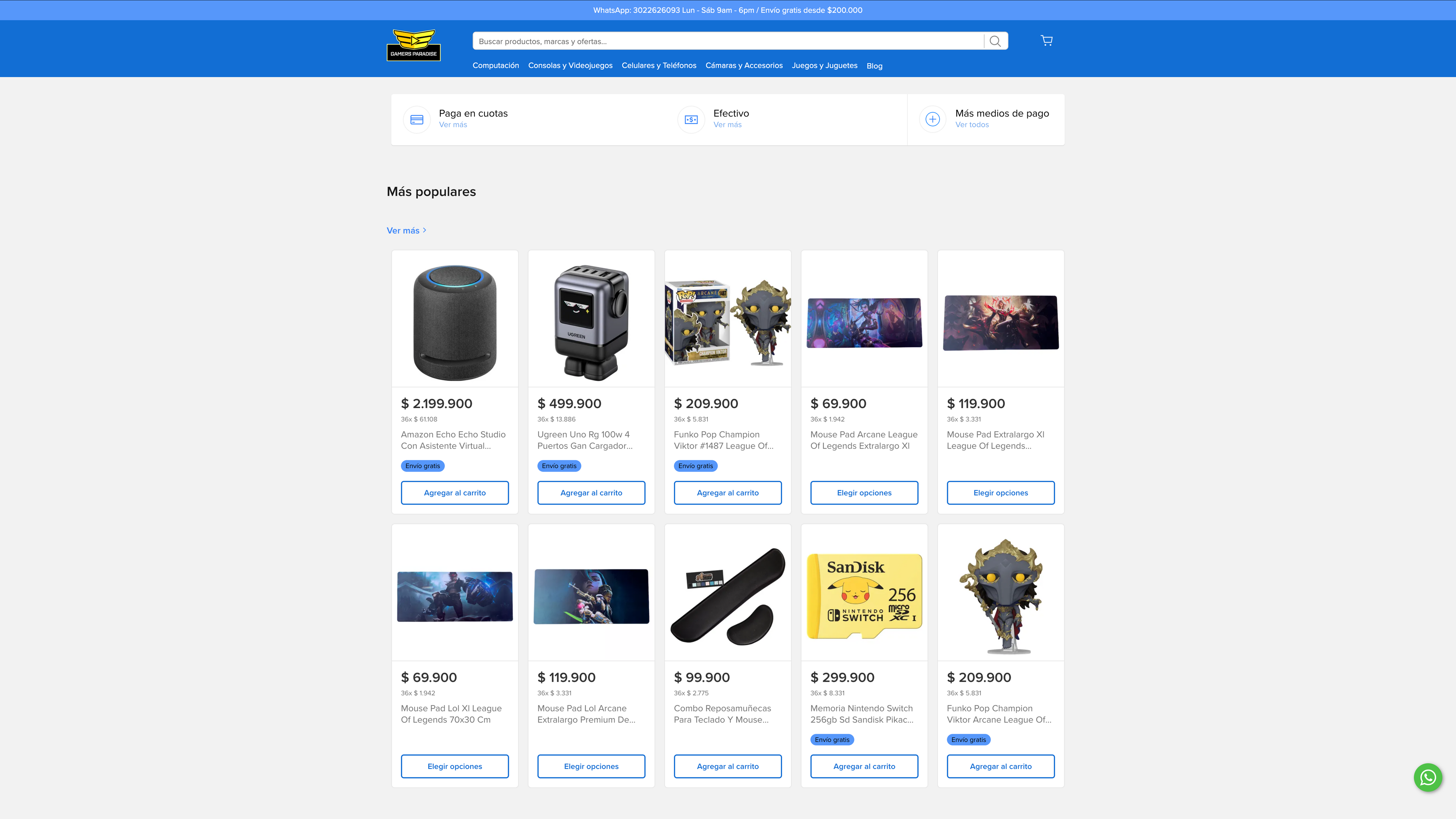
Task: Open the WhatsApp chat bubble
Action: click(x=1428, y=778)
